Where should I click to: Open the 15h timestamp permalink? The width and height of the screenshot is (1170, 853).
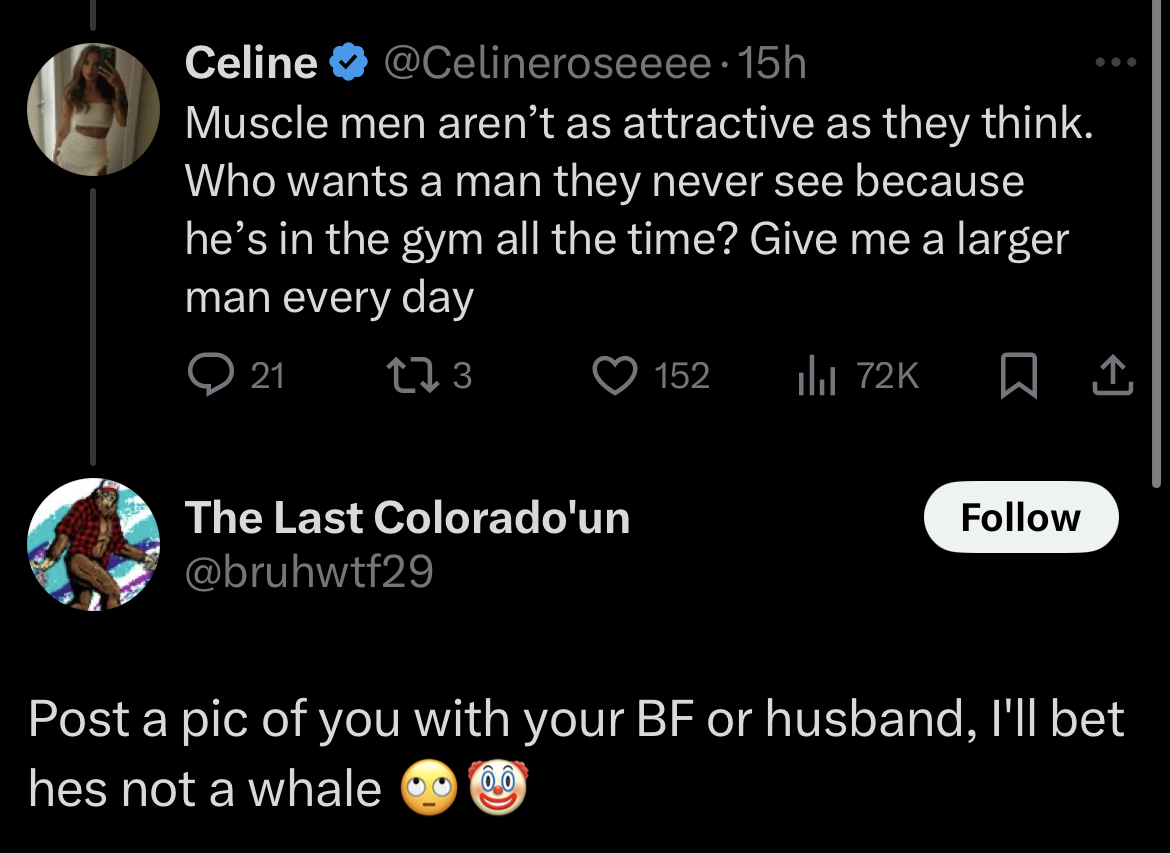tap(770, 64)
